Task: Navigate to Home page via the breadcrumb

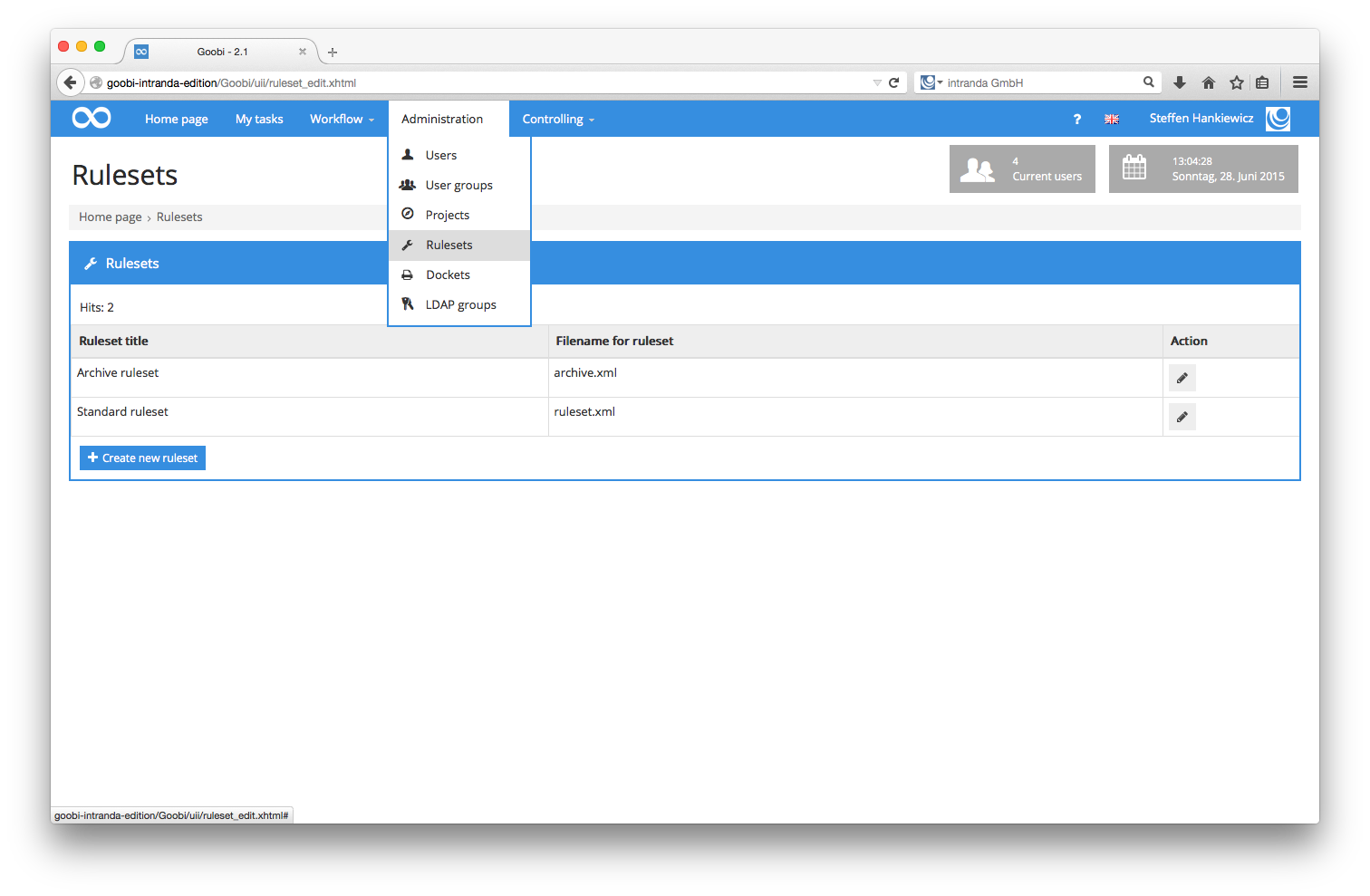Action: 110,217
